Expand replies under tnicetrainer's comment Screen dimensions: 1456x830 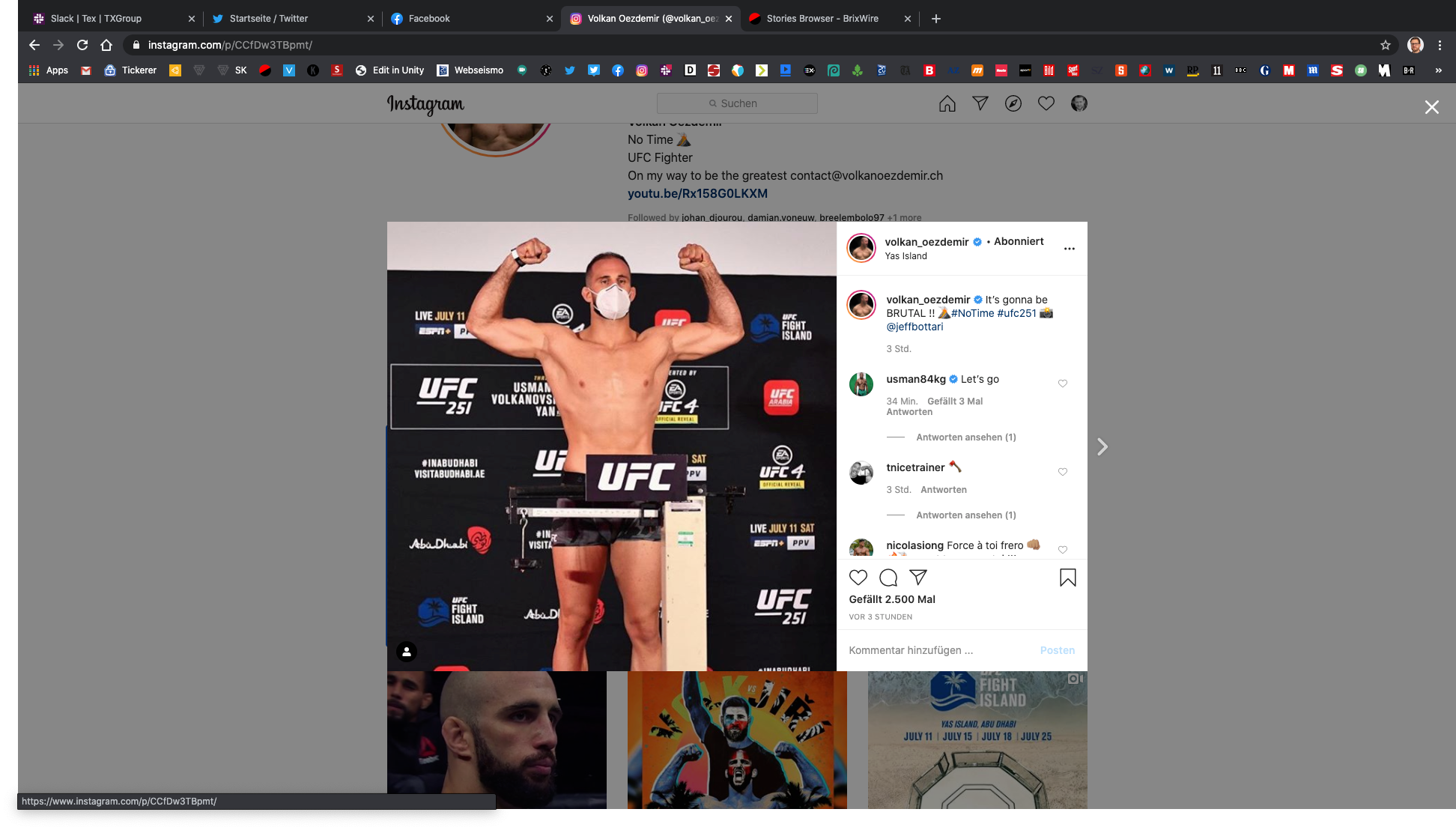pyautogui.click(x=965, y=515)
